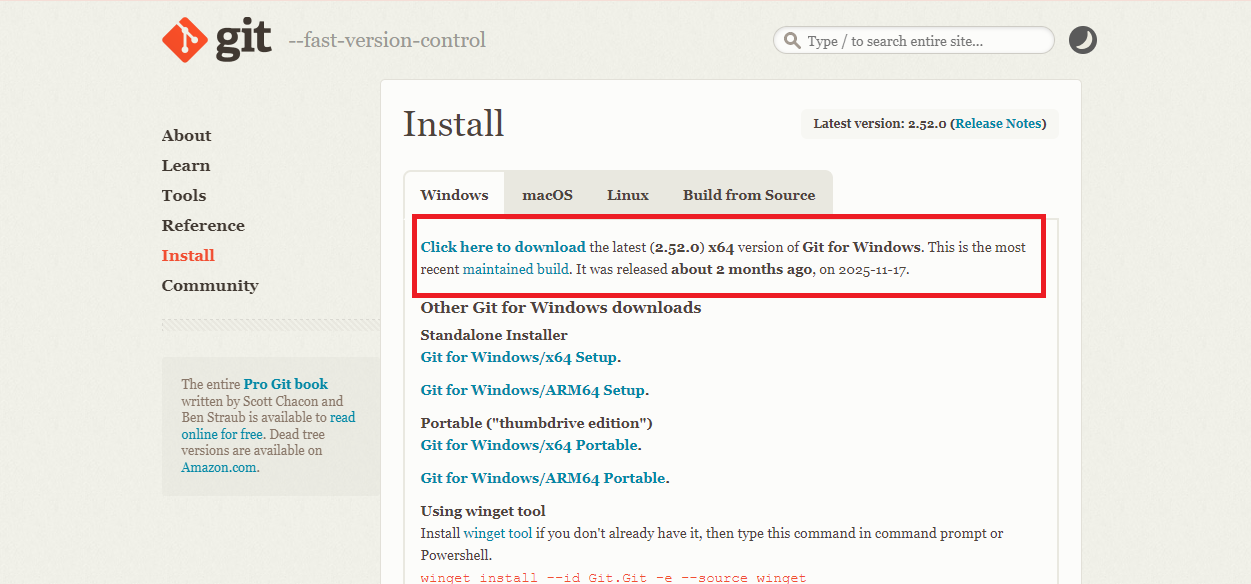Download Git for Windows/ARM64 Portable
This screenshot has height=584, width=1251.
pos(543,478)
